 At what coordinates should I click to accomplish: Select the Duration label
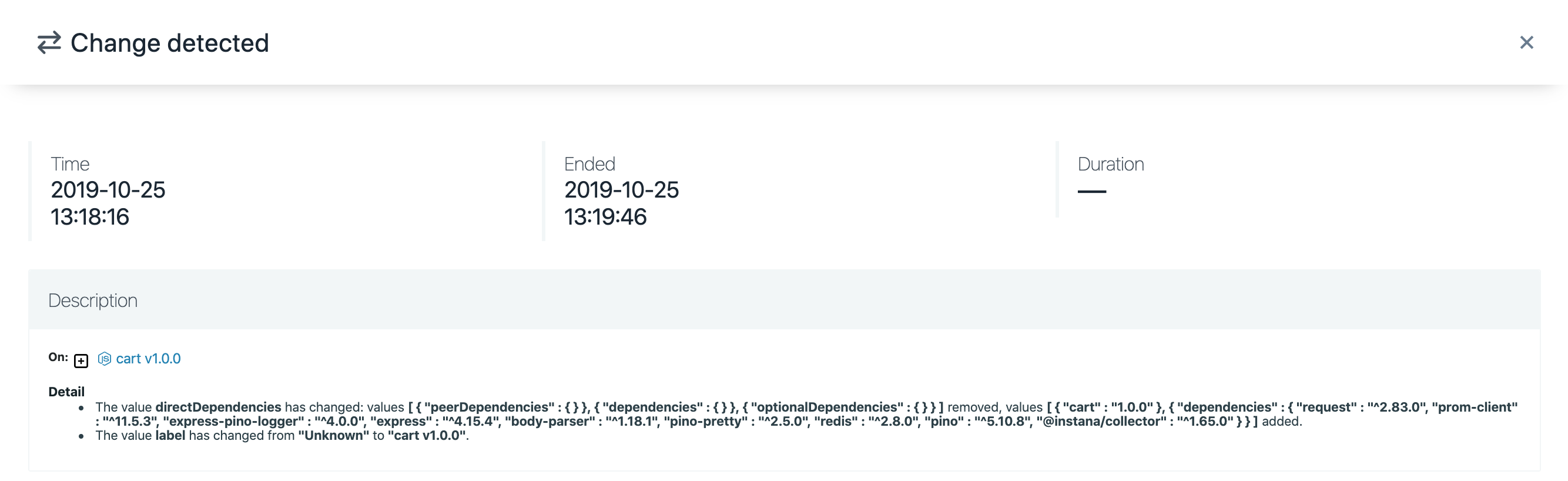[1110, 164]
